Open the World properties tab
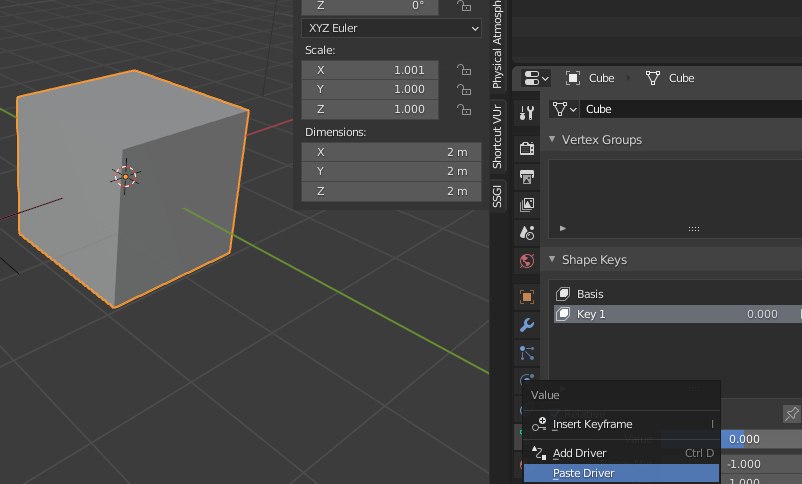Image resolution: width=802 pixels, height=484 pixels. pyautogui.click(x=526, y=261)
